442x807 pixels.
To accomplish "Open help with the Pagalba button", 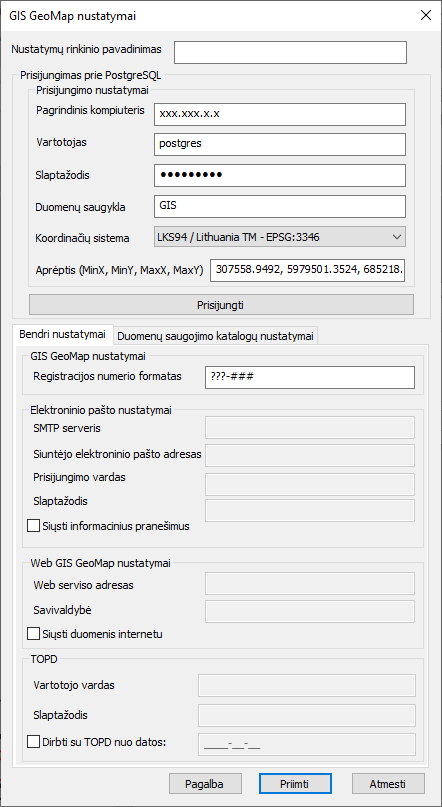I will 205,784.
